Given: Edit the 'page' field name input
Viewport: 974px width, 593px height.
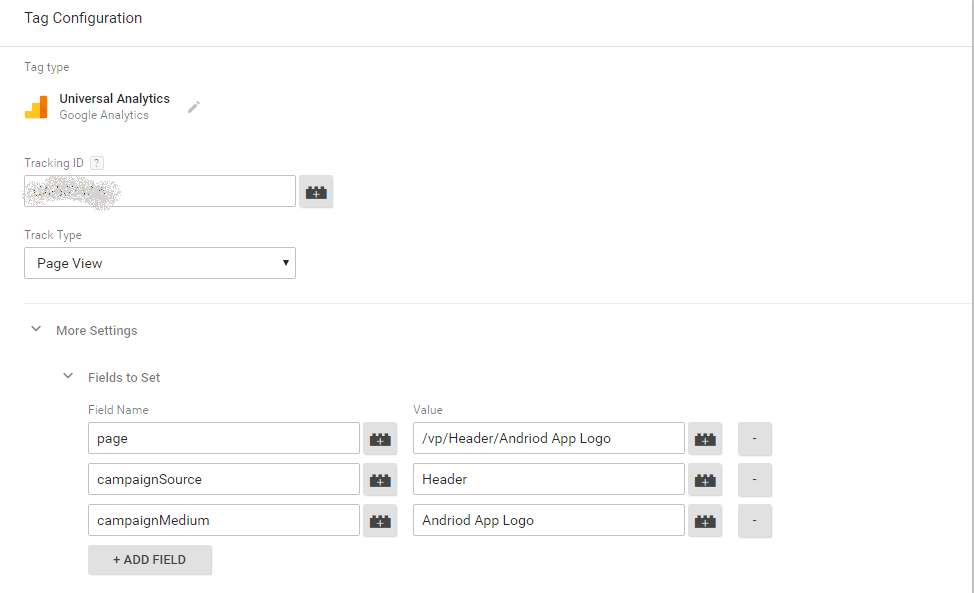Looking at the screenshot, I should 224,438.
